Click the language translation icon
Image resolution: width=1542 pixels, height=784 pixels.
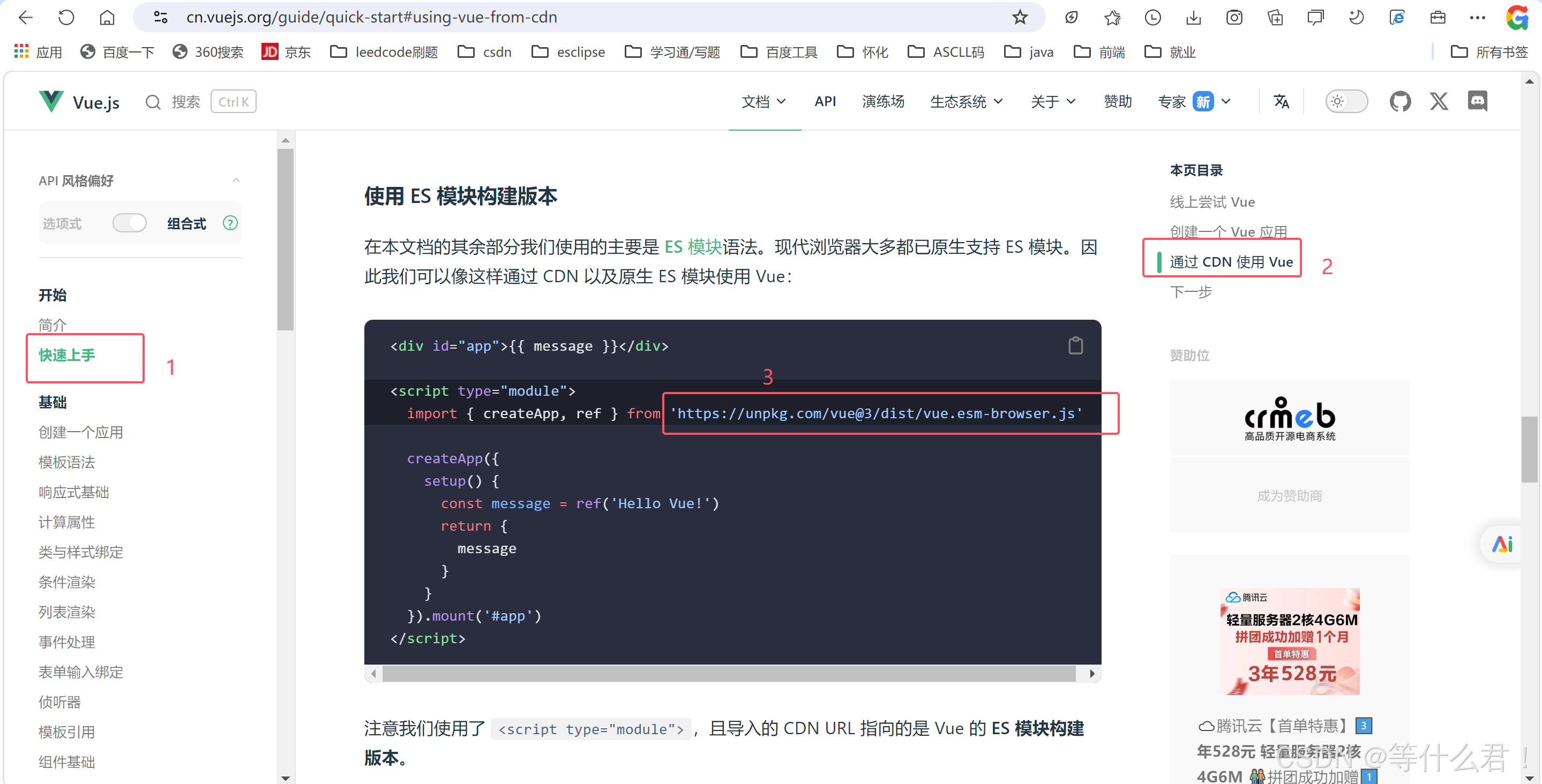(x=1281, y=102)
